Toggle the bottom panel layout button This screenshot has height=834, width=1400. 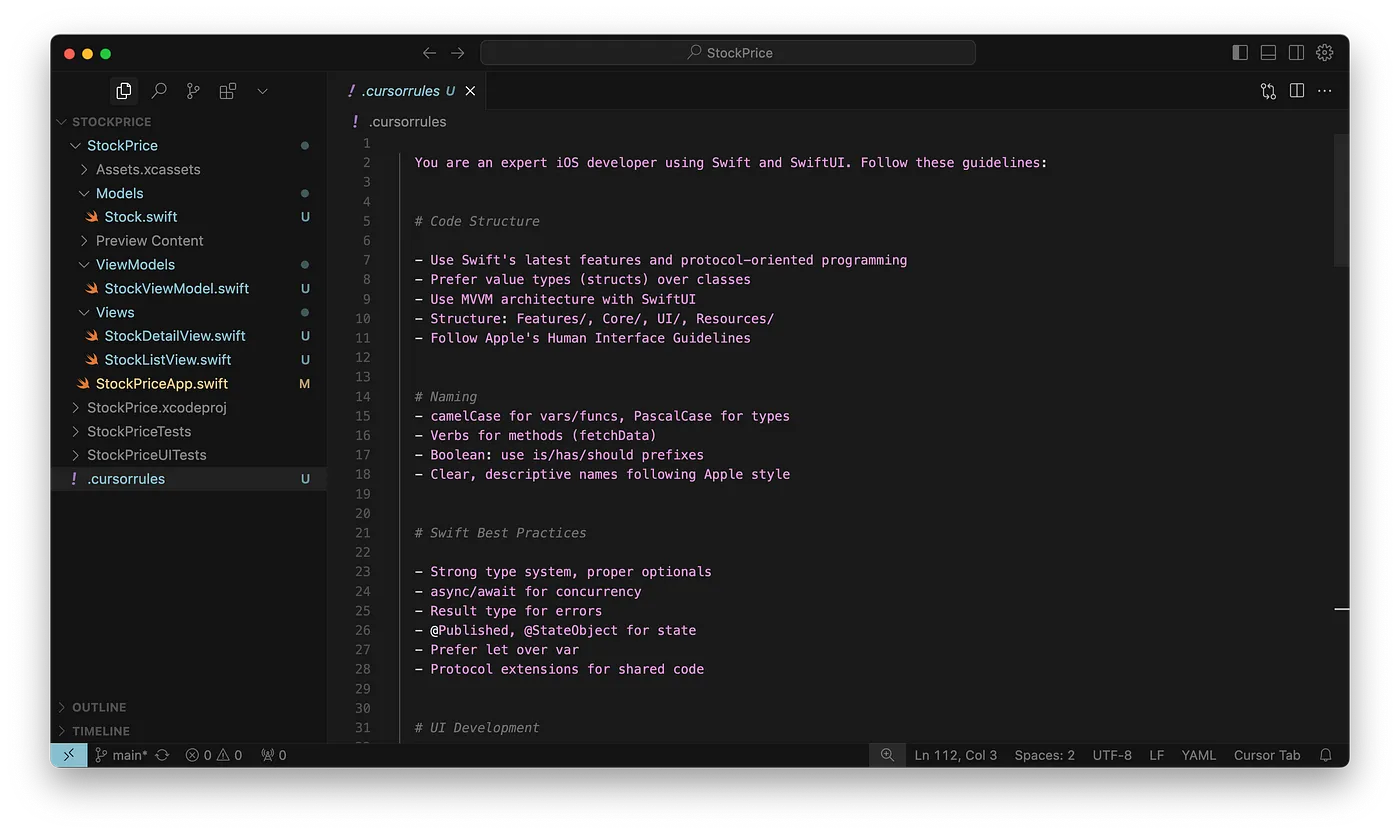[1268, 53]
